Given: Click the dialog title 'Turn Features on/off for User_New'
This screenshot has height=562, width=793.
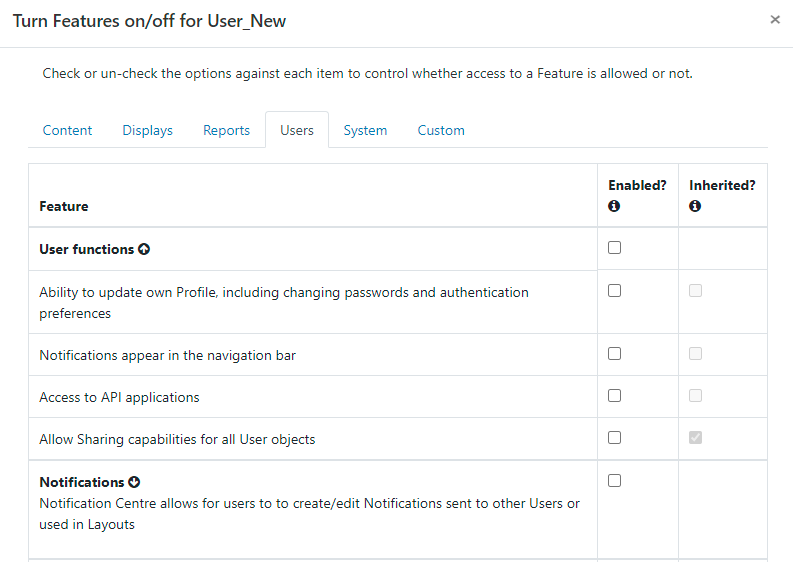Looking at the screenshot, I should click(x=149, y=21).
